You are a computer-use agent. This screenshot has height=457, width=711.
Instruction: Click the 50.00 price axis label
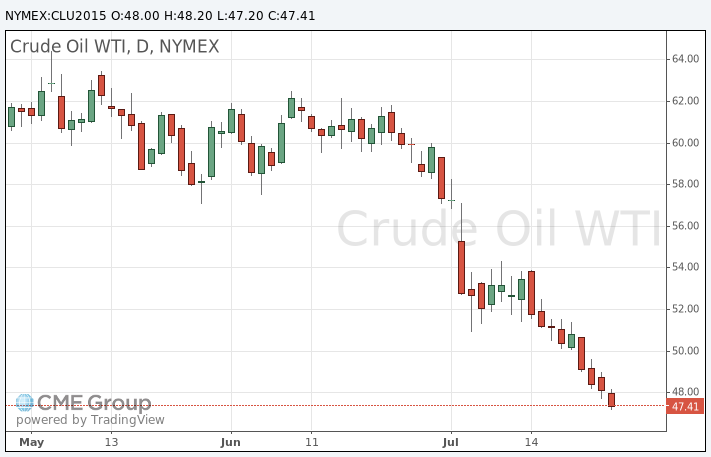click(x=685, y=351)
